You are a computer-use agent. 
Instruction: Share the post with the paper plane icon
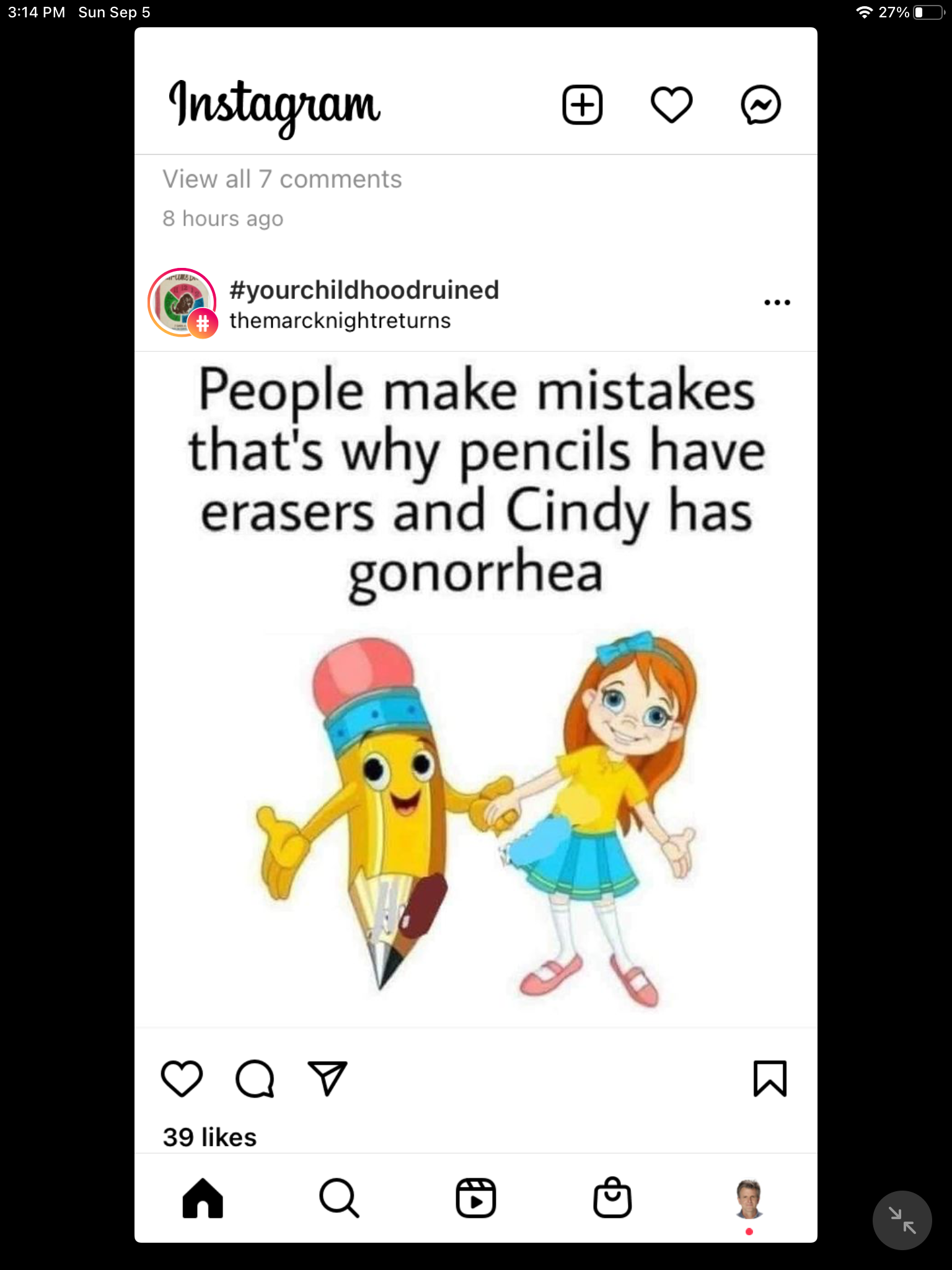pos(327,1078)
